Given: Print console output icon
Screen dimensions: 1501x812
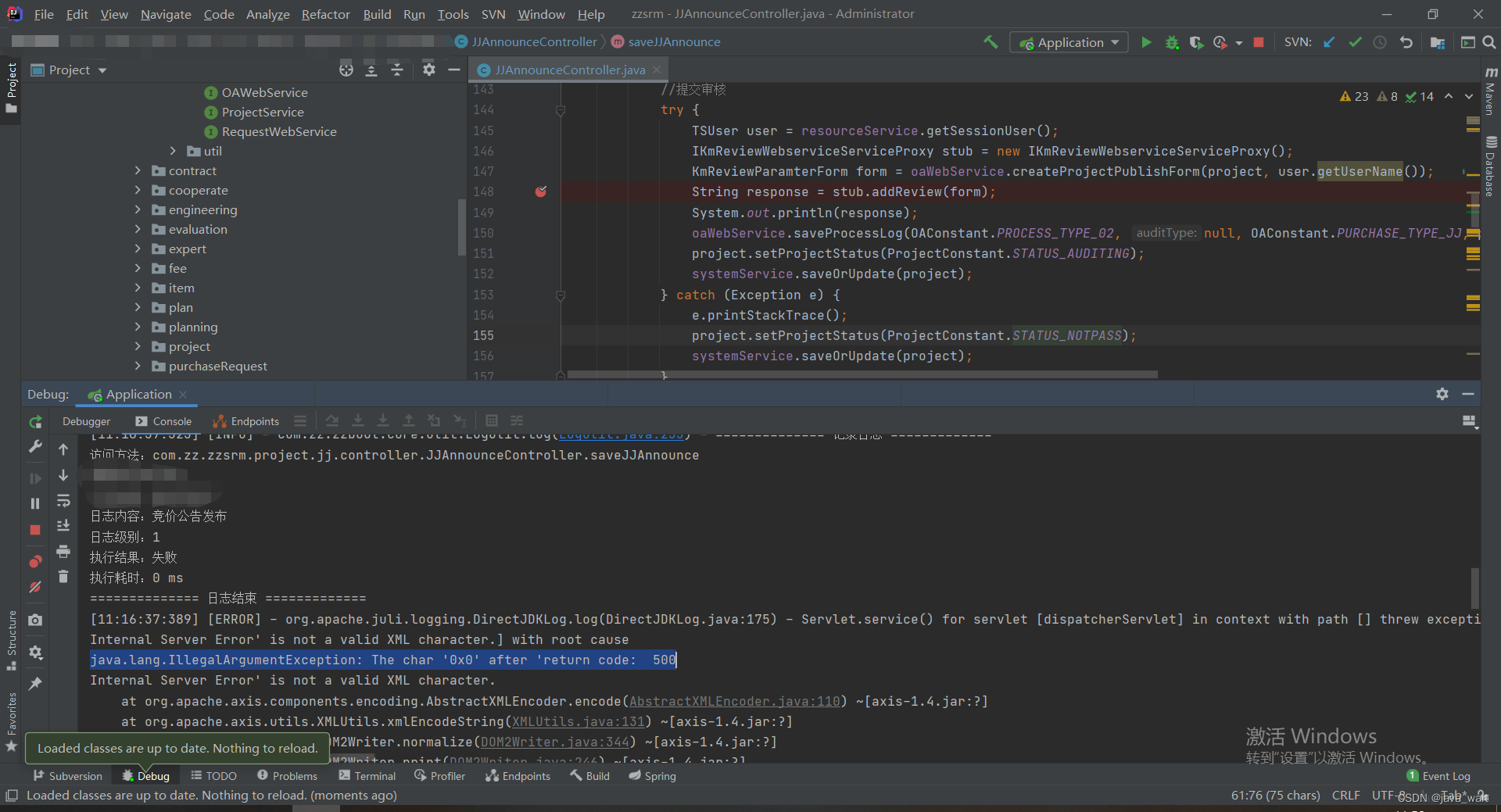Looking at the screenshot, I should click(x=63, y=552).
